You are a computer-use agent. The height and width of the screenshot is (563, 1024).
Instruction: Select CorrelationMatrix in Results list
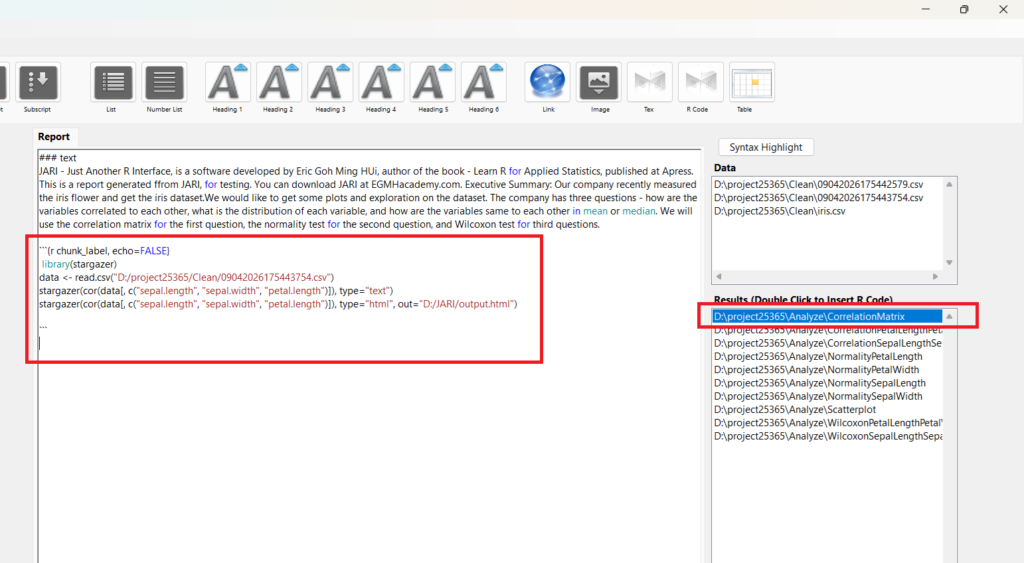(810, 317)
